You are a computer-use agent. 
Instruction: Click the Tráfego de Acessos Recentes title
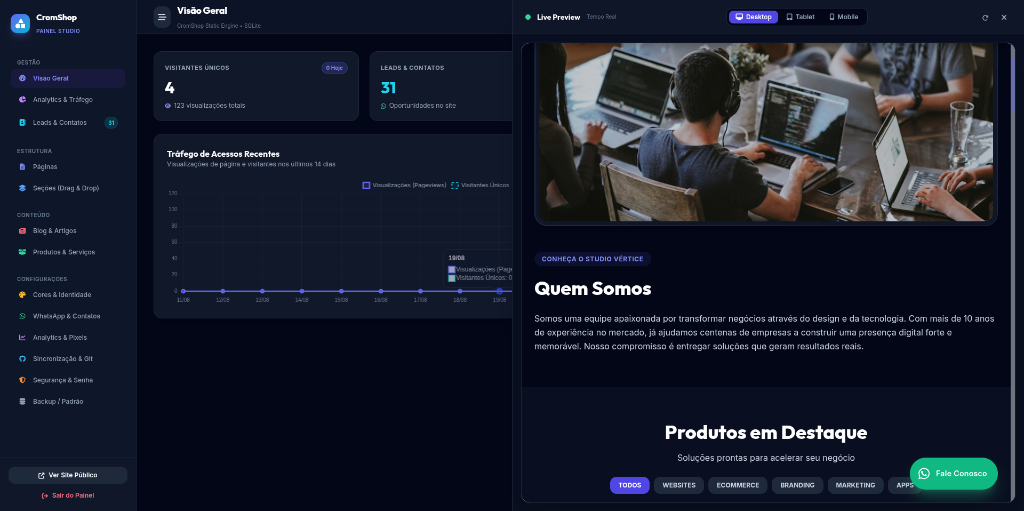click(223, 154)
